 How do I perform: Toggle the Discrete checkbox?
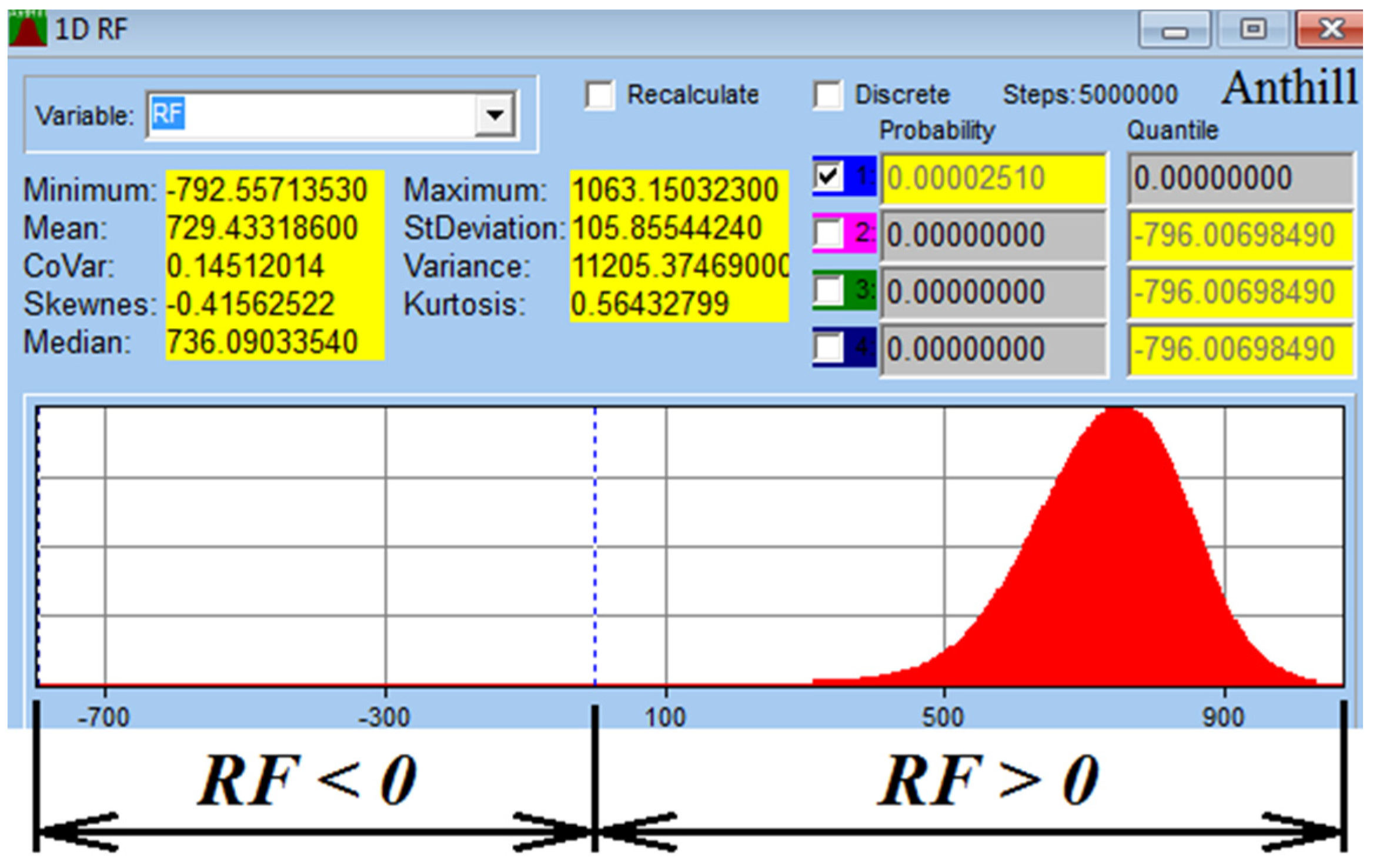click(x=828, y=95)
